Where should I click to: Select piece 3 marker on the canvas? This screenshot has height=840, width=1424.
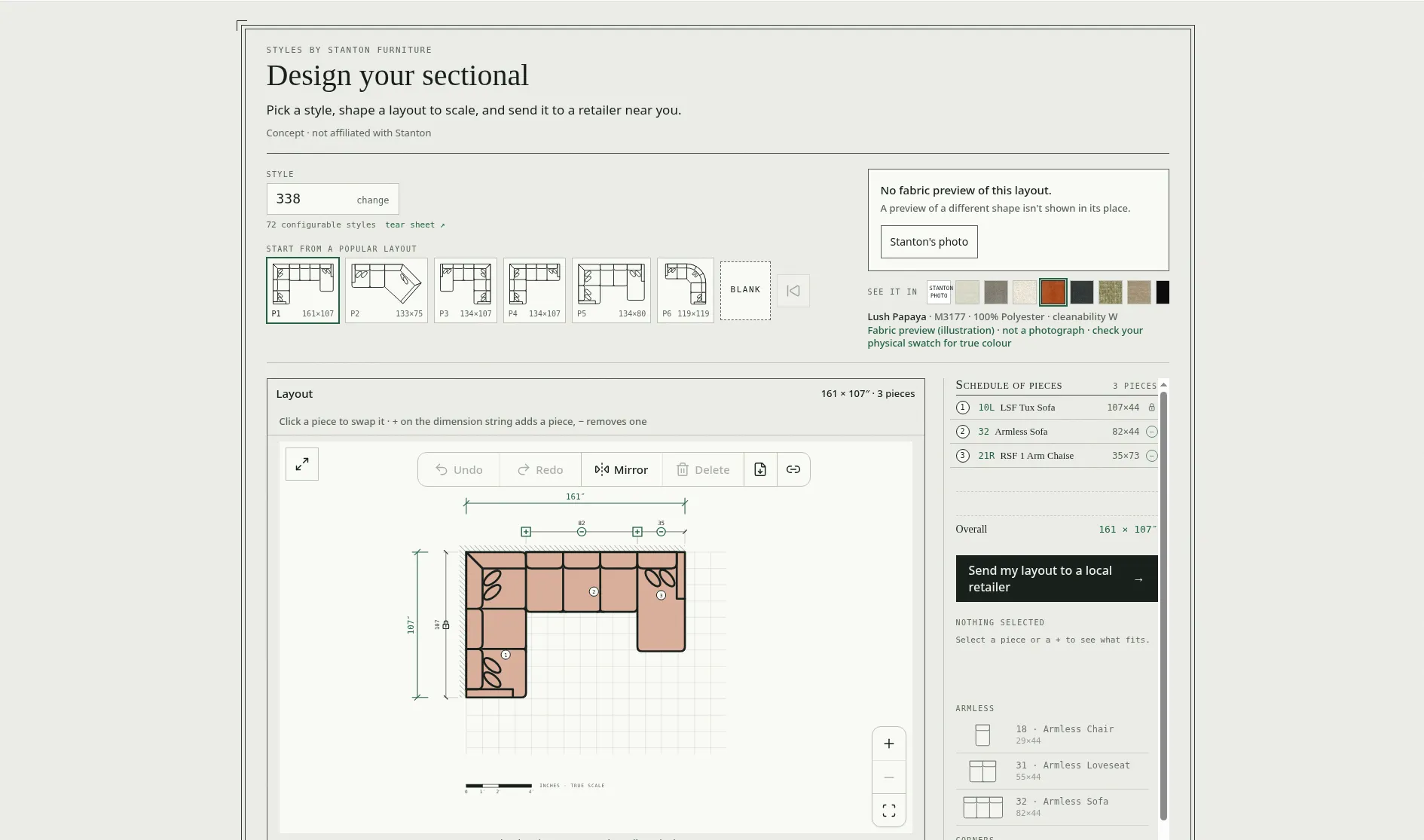click(661, 595)
